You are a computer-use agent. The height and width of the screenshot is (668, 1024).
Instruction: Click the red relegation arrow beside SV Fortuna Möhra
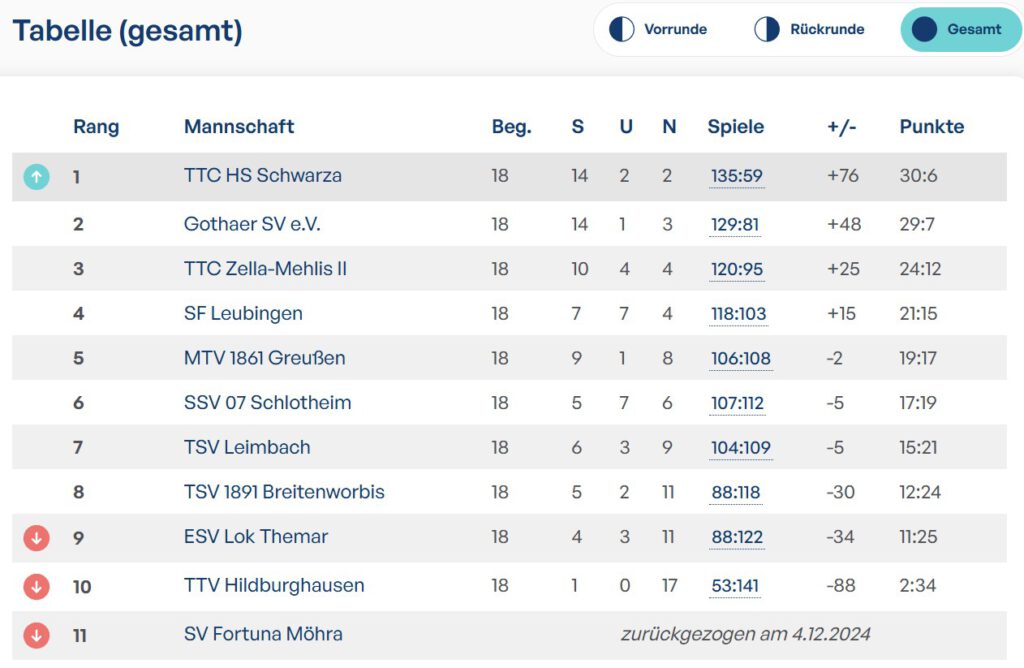[36, 634]
